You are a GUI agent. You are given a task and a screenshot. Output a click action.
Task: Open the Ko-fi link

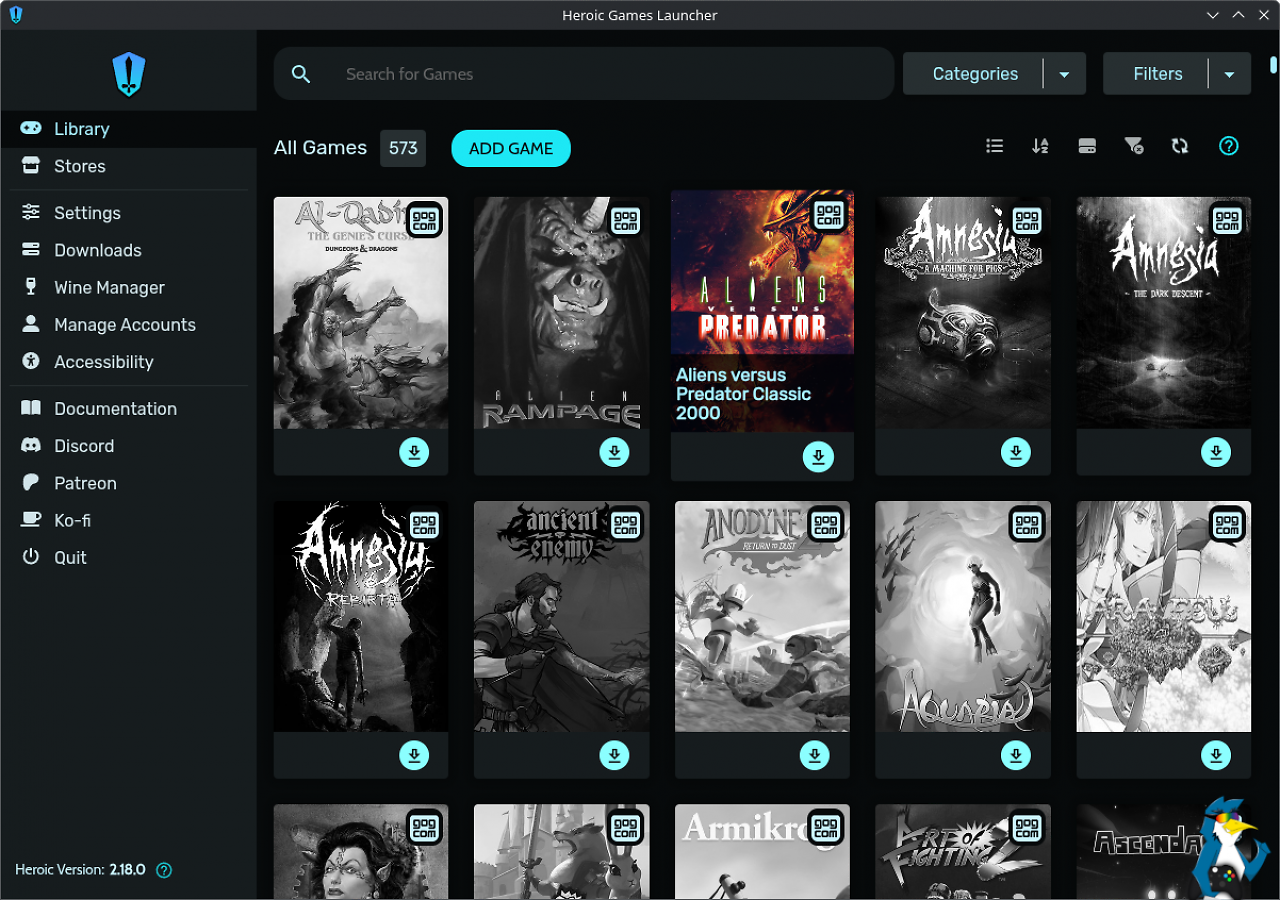[x=128, y=520]
